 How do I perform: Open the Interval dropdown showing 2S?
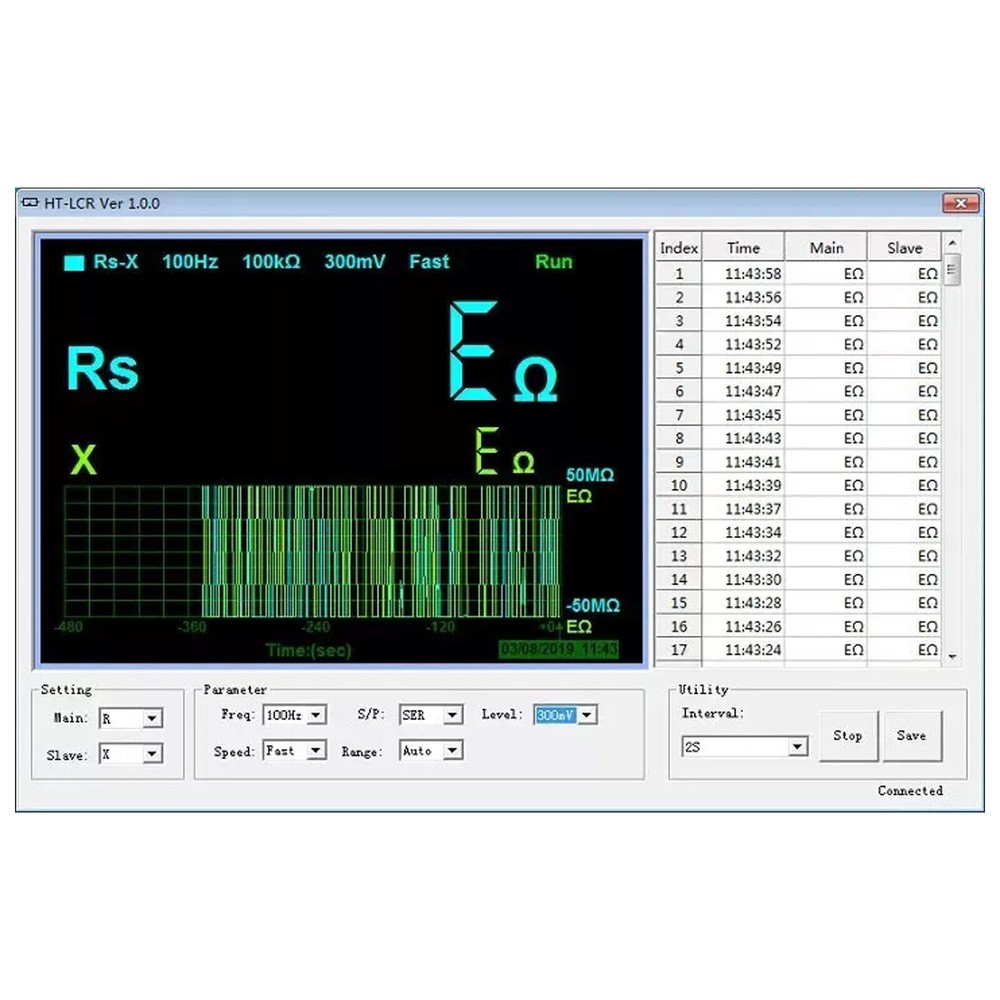pyautogui.click(x=797, y=747)
